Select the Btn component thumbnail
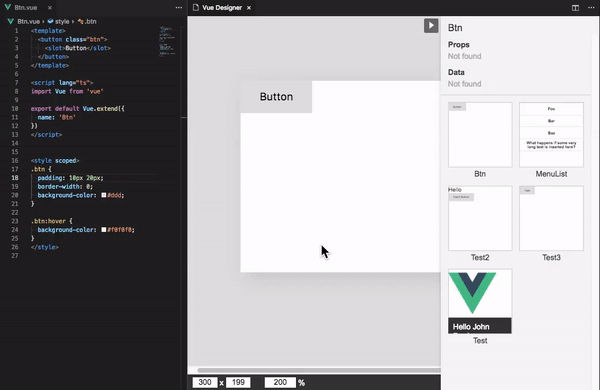 click(480, 135)
